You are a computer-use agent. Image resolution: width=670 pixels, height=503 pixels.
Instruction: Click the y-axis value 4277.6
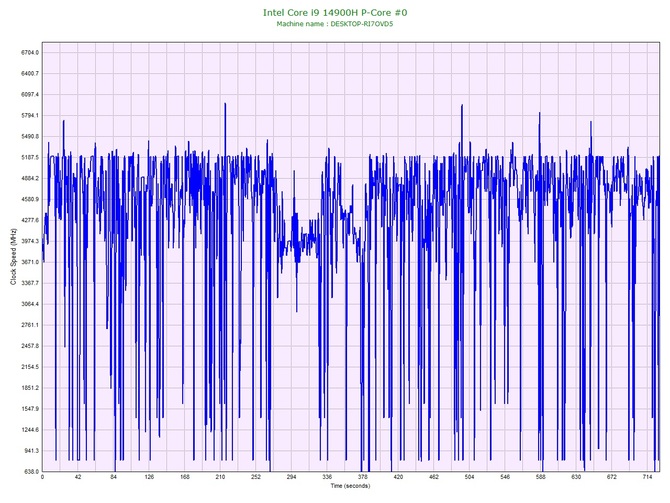pos(30,220)
